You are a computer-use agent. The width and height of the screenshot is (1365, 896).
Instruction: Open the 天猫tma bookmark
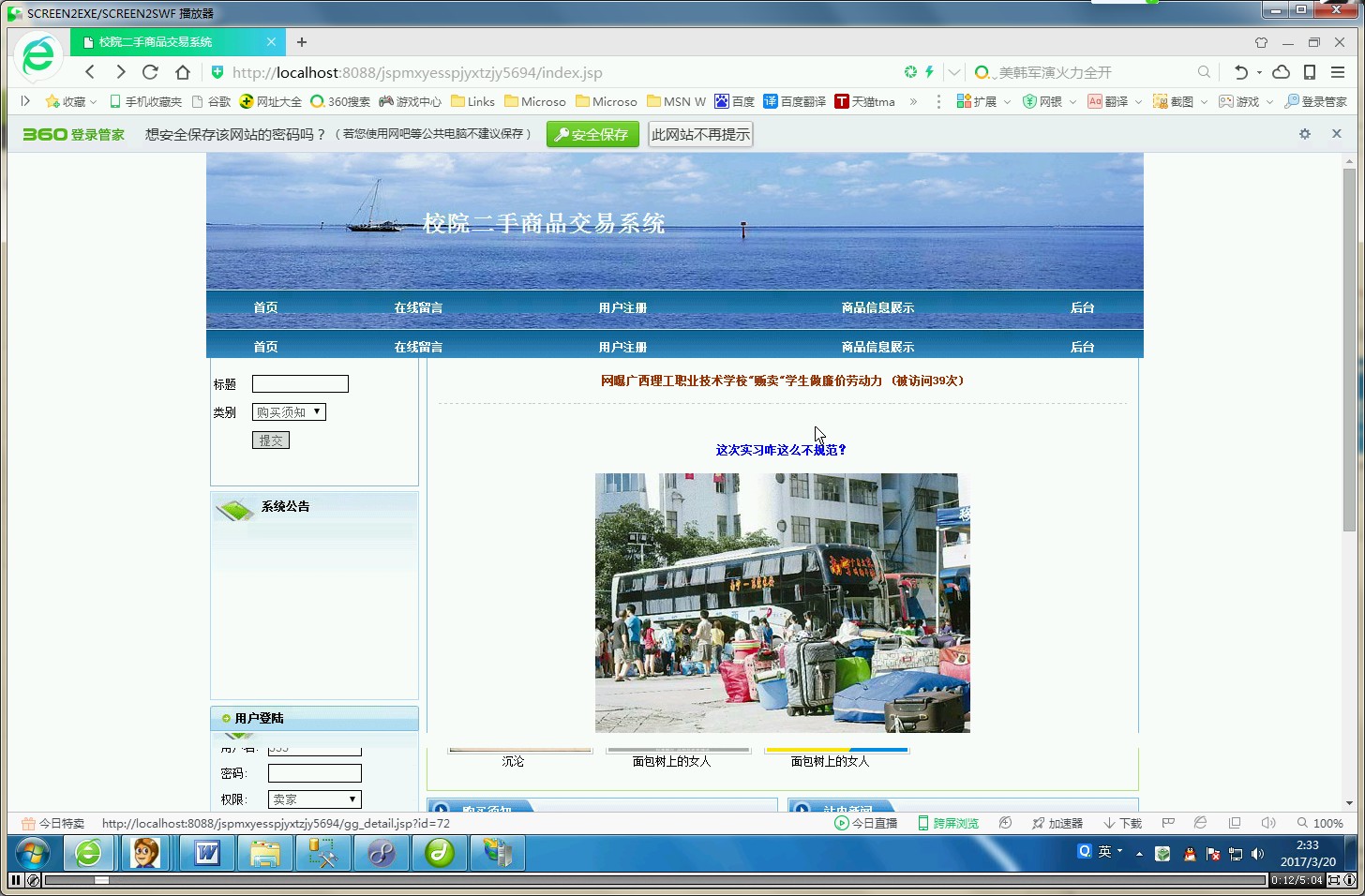click(x=865, y=101)
